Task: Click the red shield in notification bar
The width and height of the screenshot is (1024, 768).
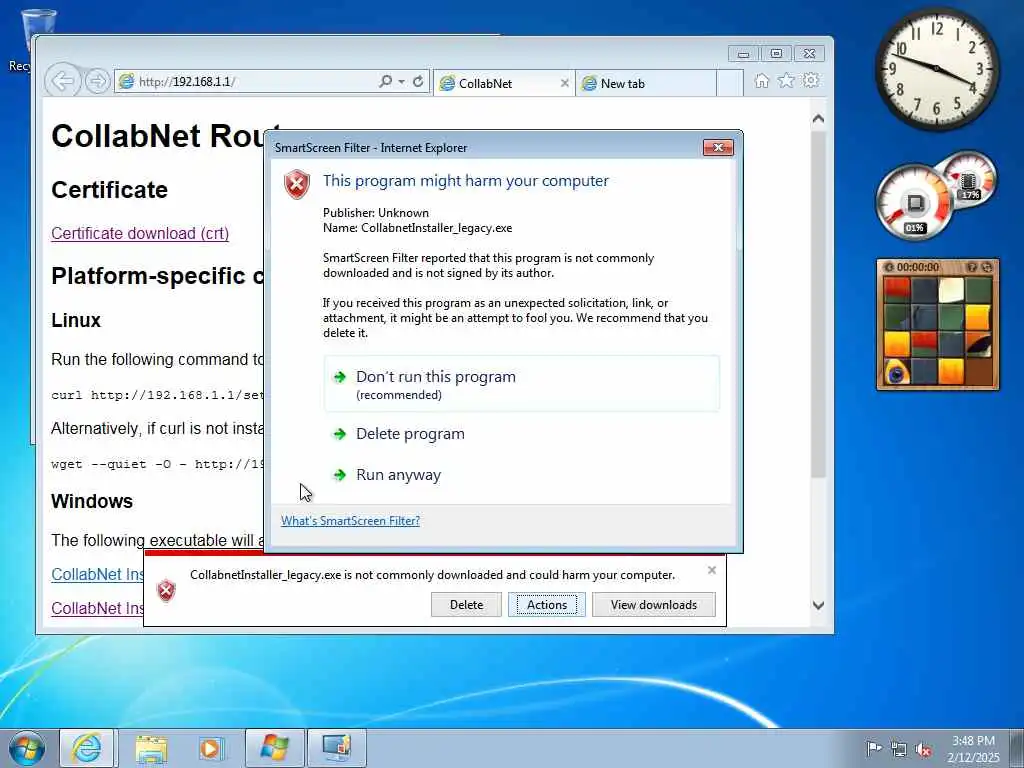Action: pos(167,590)
